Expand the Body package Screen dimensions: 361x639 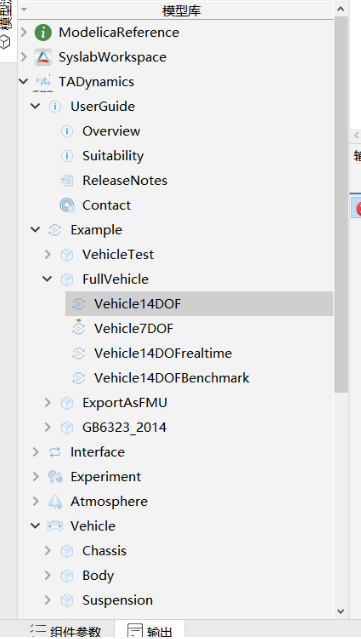(48, 575)
